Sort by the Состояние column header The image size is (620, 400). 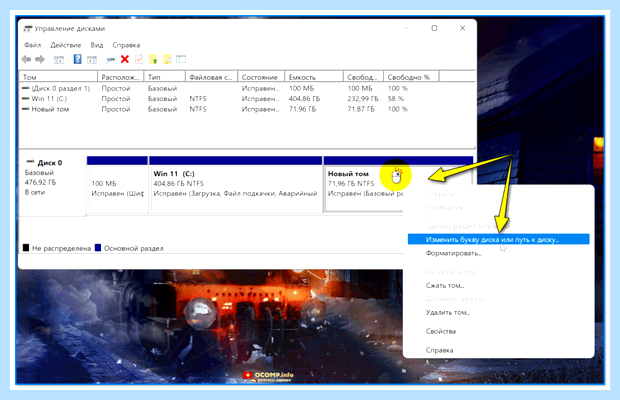(261, 77)
